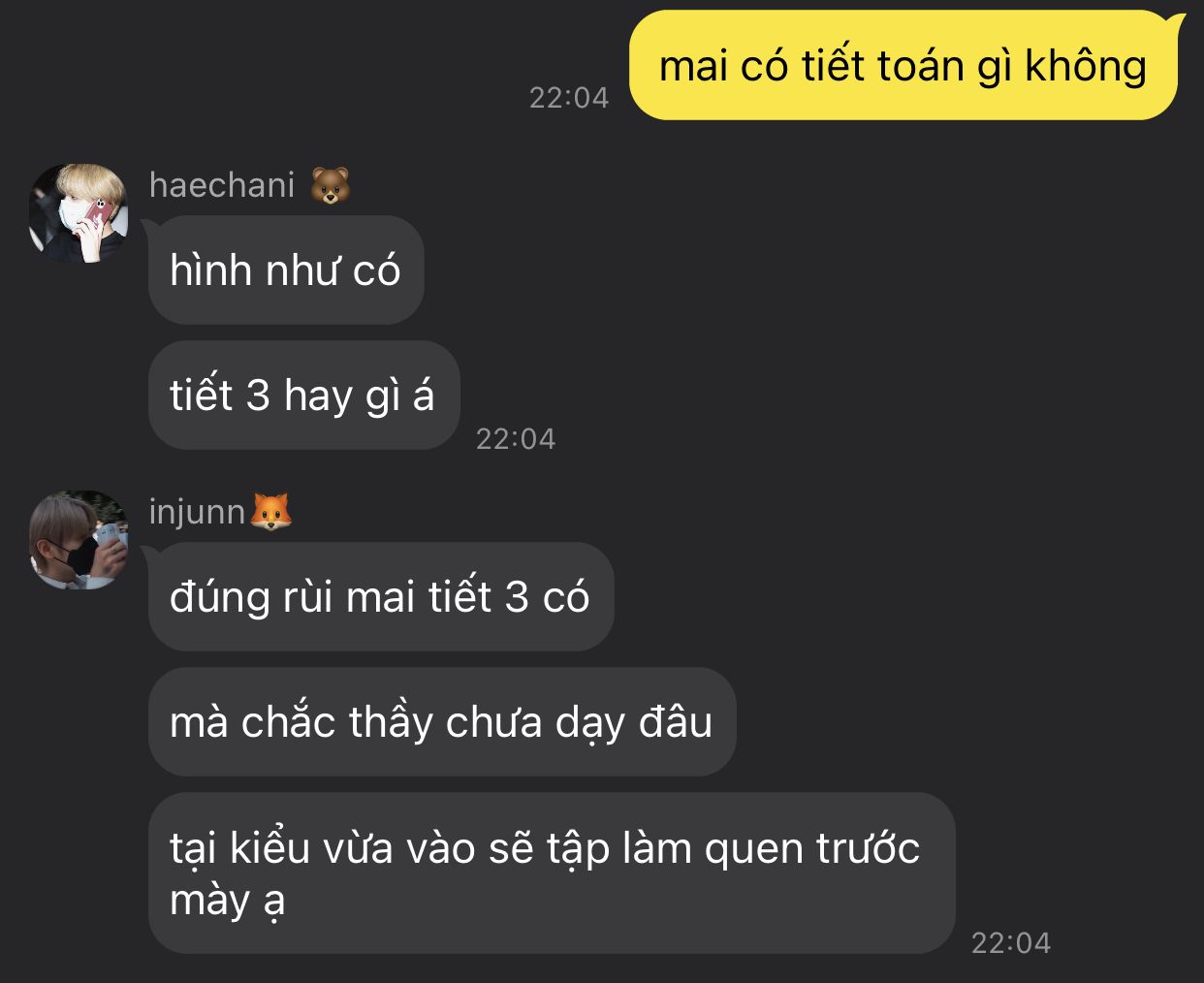Click the black mask in injunn's avatar

75,557
